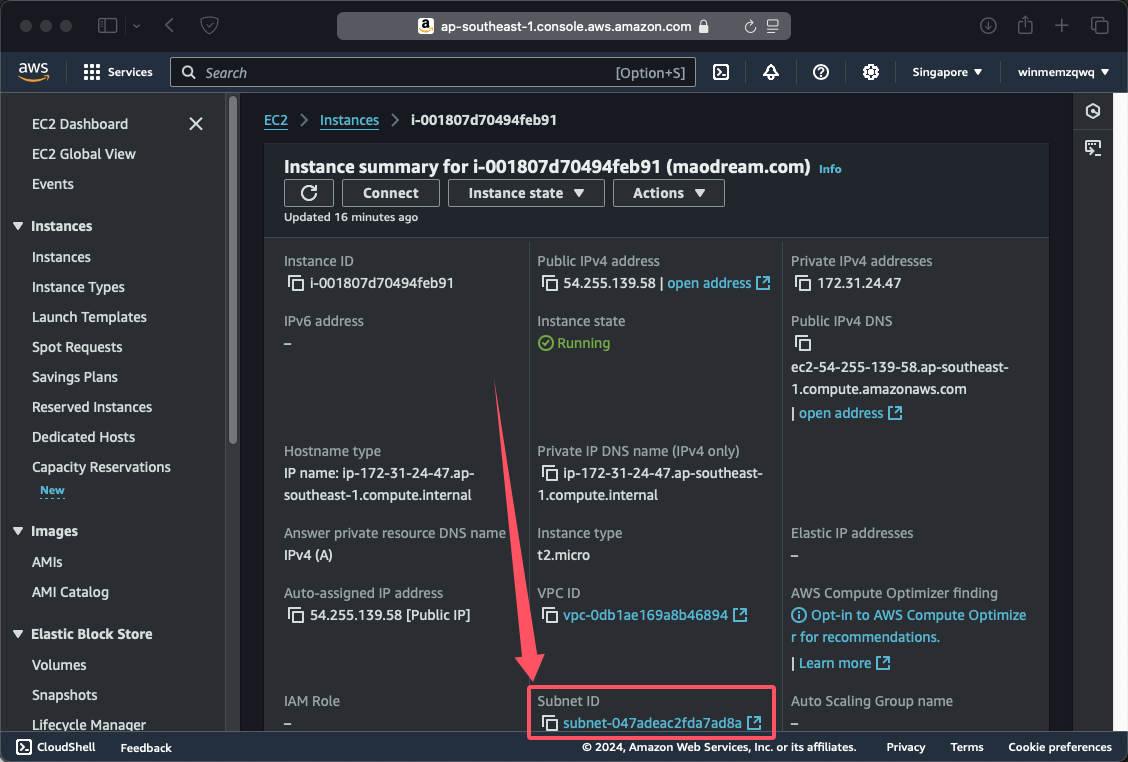Go back in Safari

170,26
